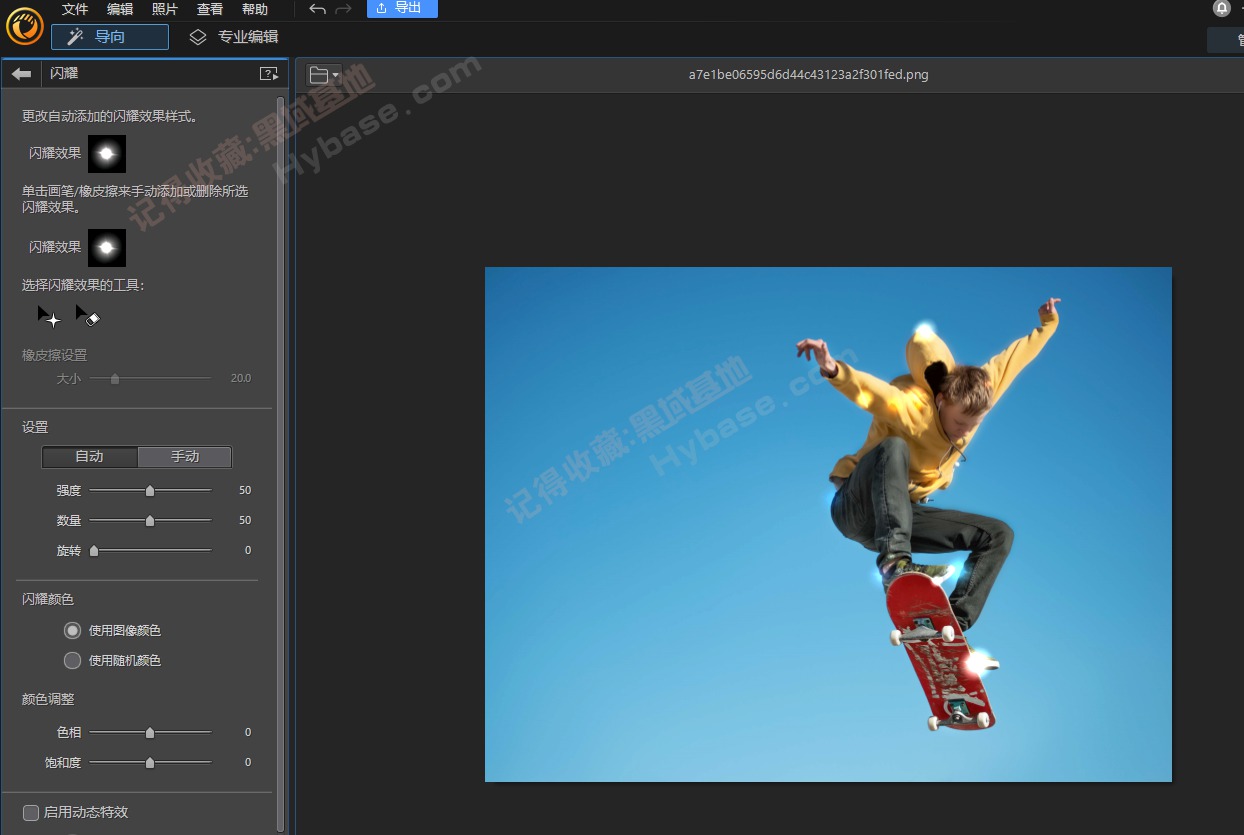Select the sparkle eraser tool
Image resolution: width=1244 pixels, height=835 pixels.
(x=88, y=317)
